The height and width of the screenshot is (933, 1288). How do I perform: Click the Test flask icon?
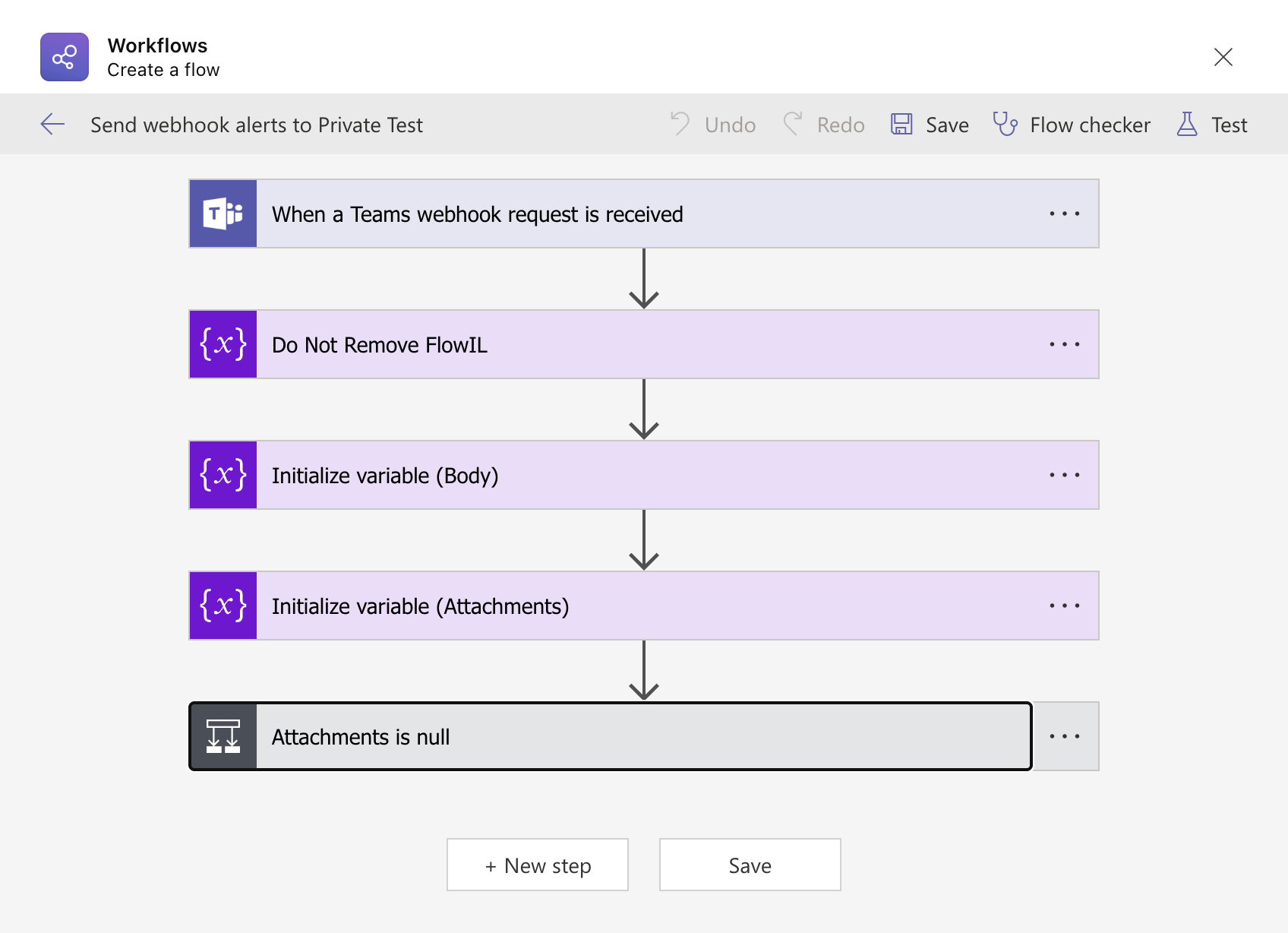pyautogui.click(x=1187, y=124)
